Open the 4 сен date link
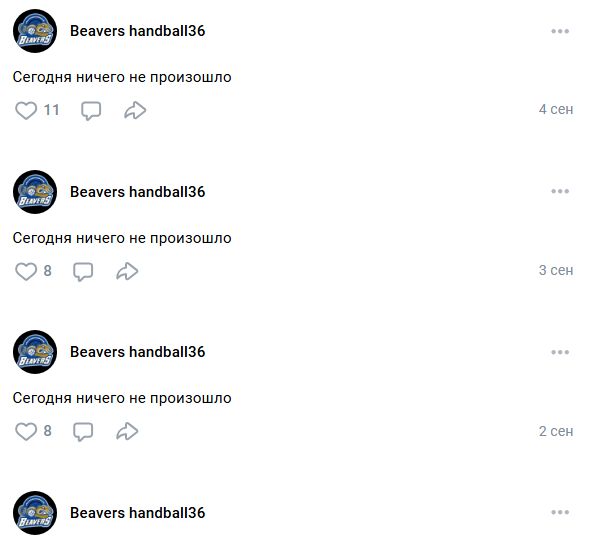The image size is (592, 541). pos(556,109)
